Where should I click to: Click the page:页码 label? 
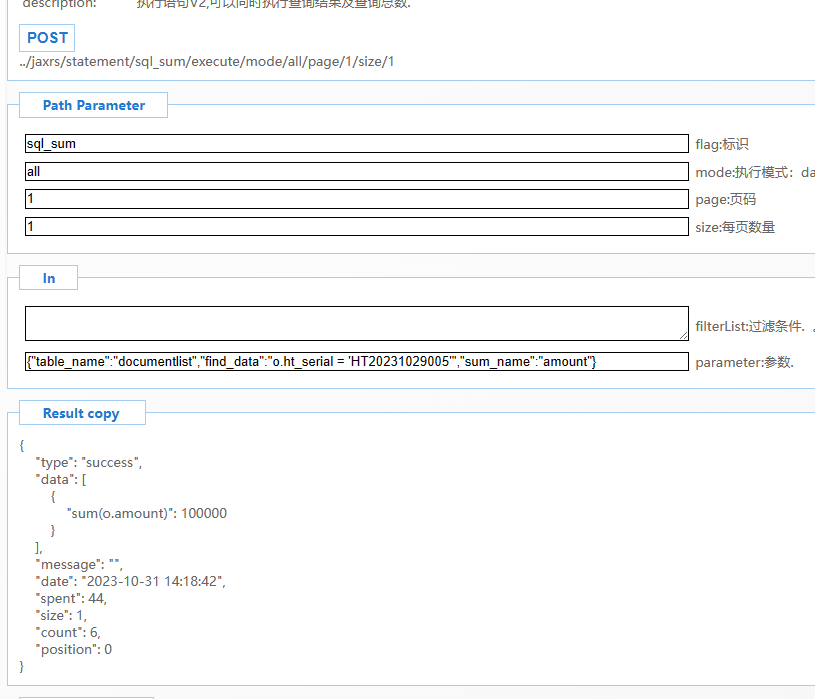[726, 199]
